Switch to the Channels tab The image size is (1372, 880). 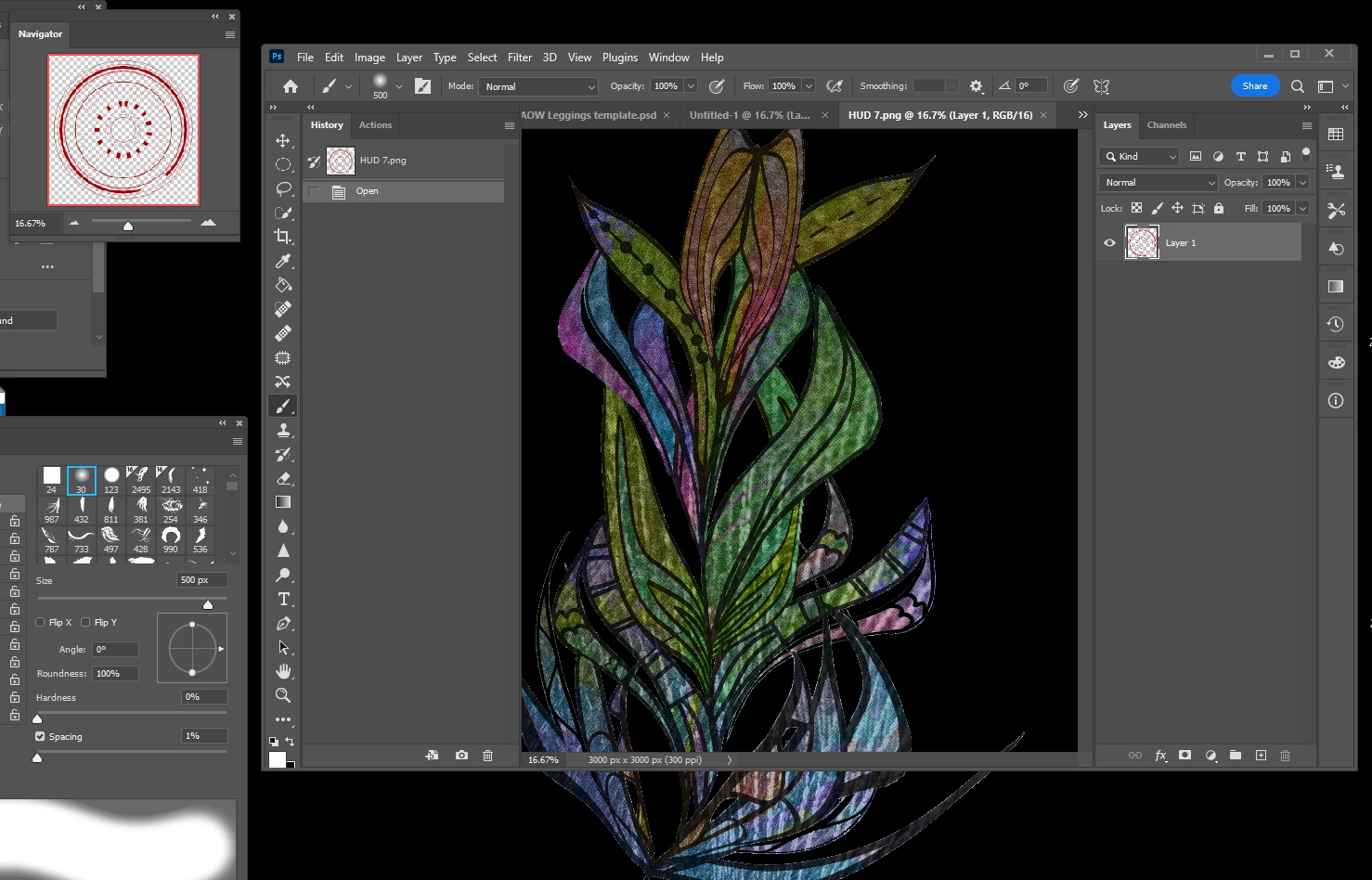coord(1166,125)
